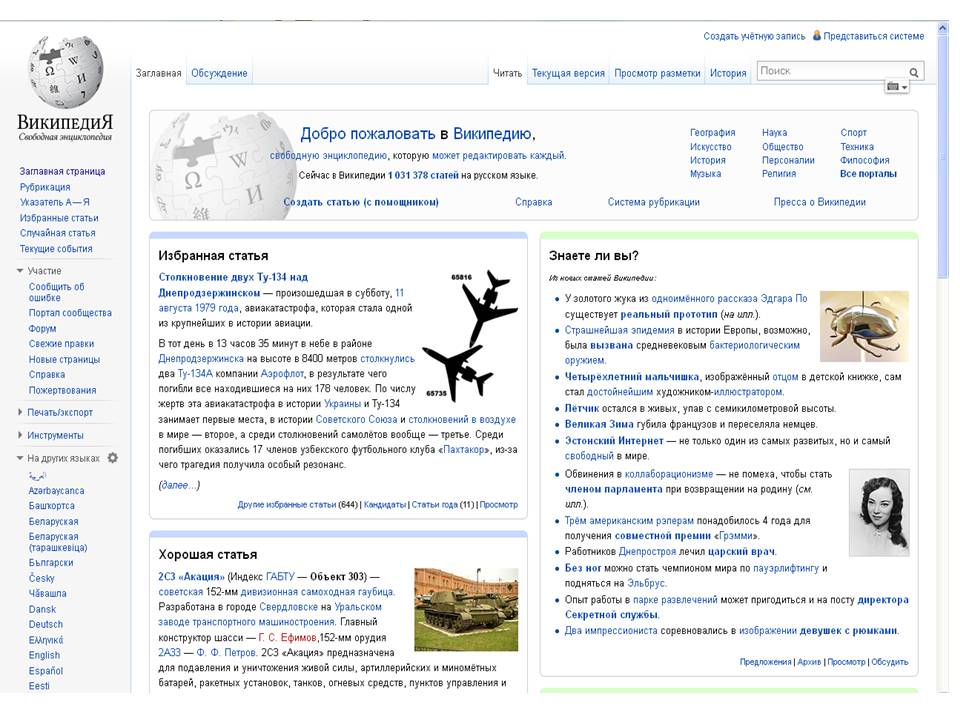This screenshot has height=720, width=960.
Task: Open the Спорт portal link
Action: [853, 133]
